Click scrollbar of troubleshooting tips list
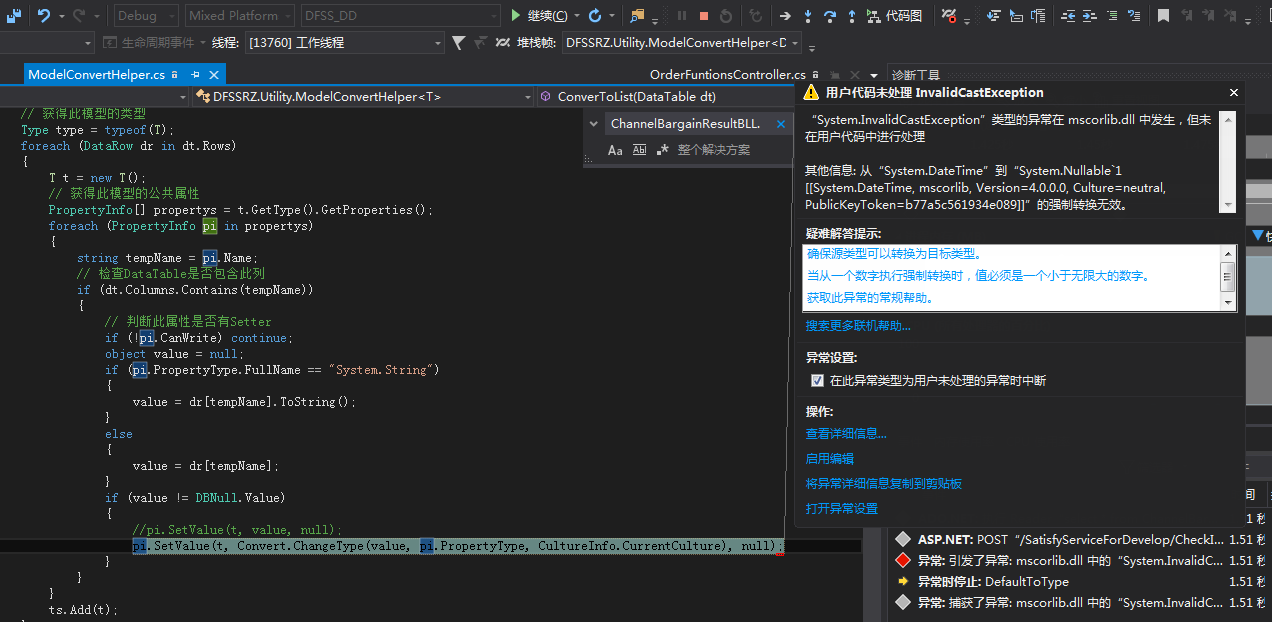Image resolution: width=1272 pixels, height=622 pixels. (x=1228, y=277)
